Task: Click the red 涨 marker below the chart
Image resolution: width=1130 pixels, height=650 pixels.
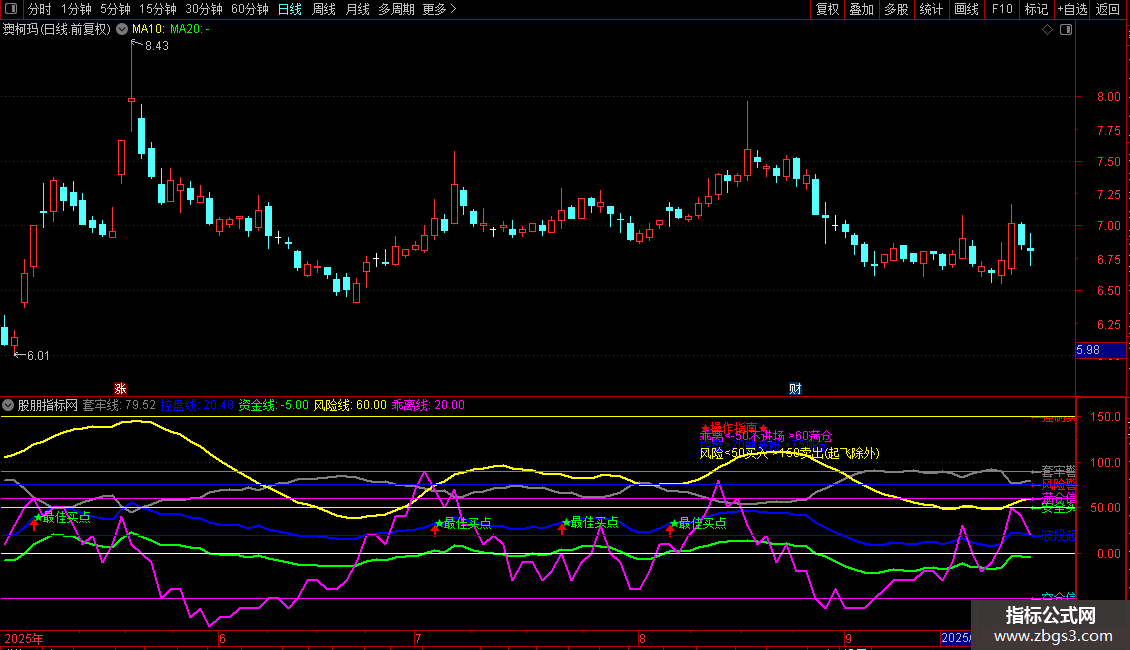Action: 120,388
